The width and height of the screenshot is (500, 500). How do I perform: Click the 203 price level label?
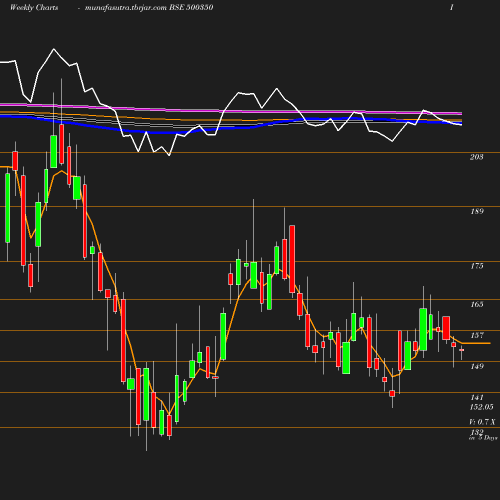point(476,157)
